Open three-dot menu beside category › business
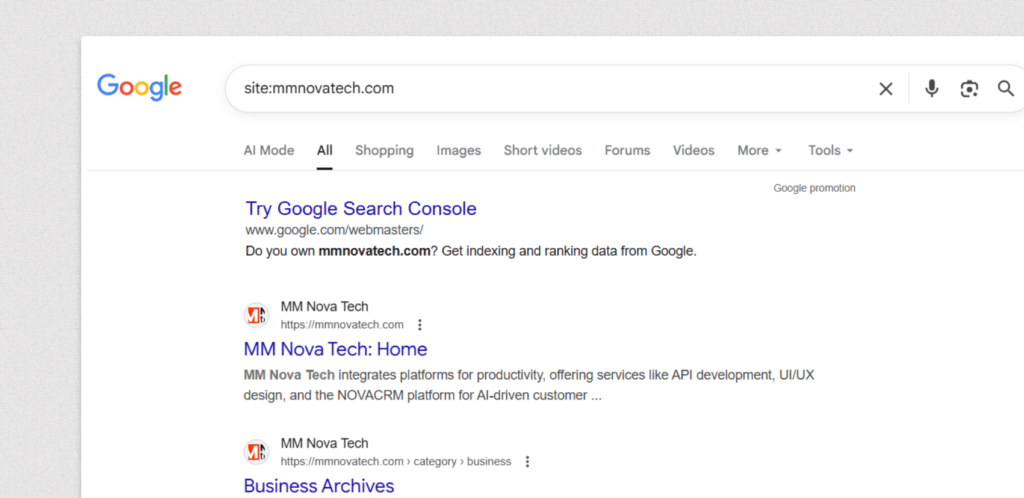1024x498 pixels. [527, 462]
